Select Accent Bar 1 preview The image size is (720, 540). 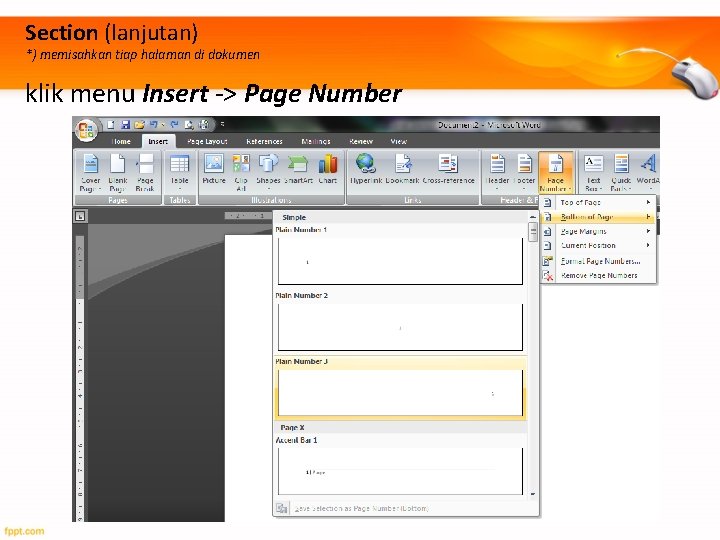click(400, 471)
